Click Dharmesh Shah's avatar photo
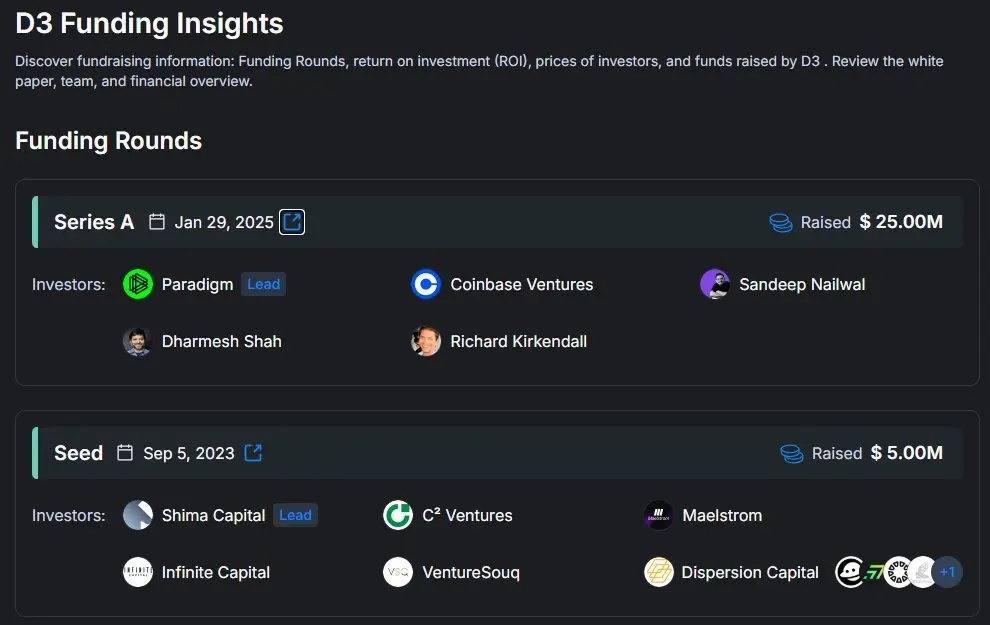Image resolution: width=990 pixels, height=625 pixels. coord(138,342)
